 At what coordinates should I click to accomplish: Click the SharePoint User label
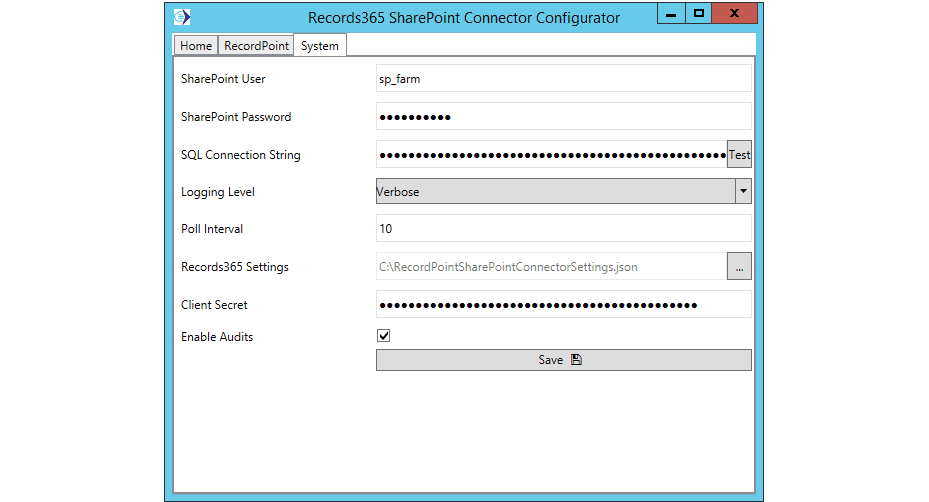point(223,79)
